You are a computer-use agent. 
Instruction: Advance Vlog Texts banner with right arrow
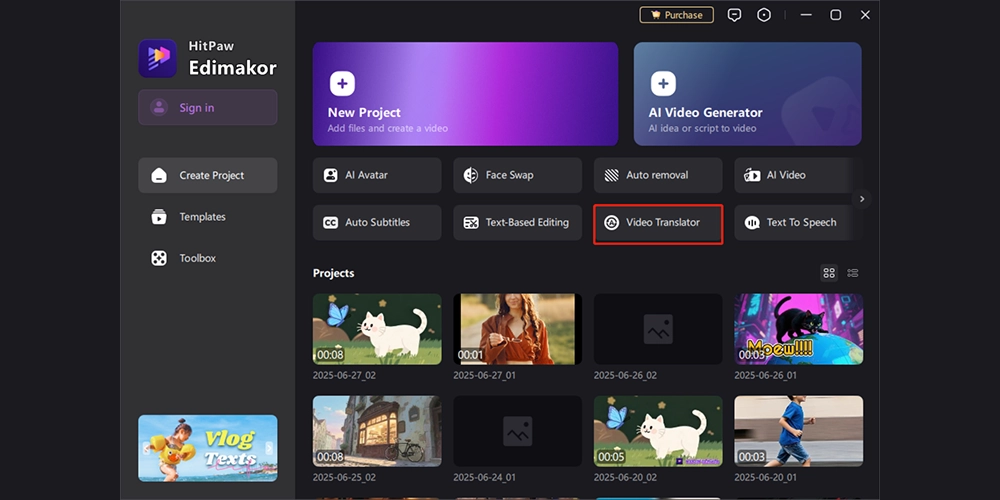tap(269, 448)
